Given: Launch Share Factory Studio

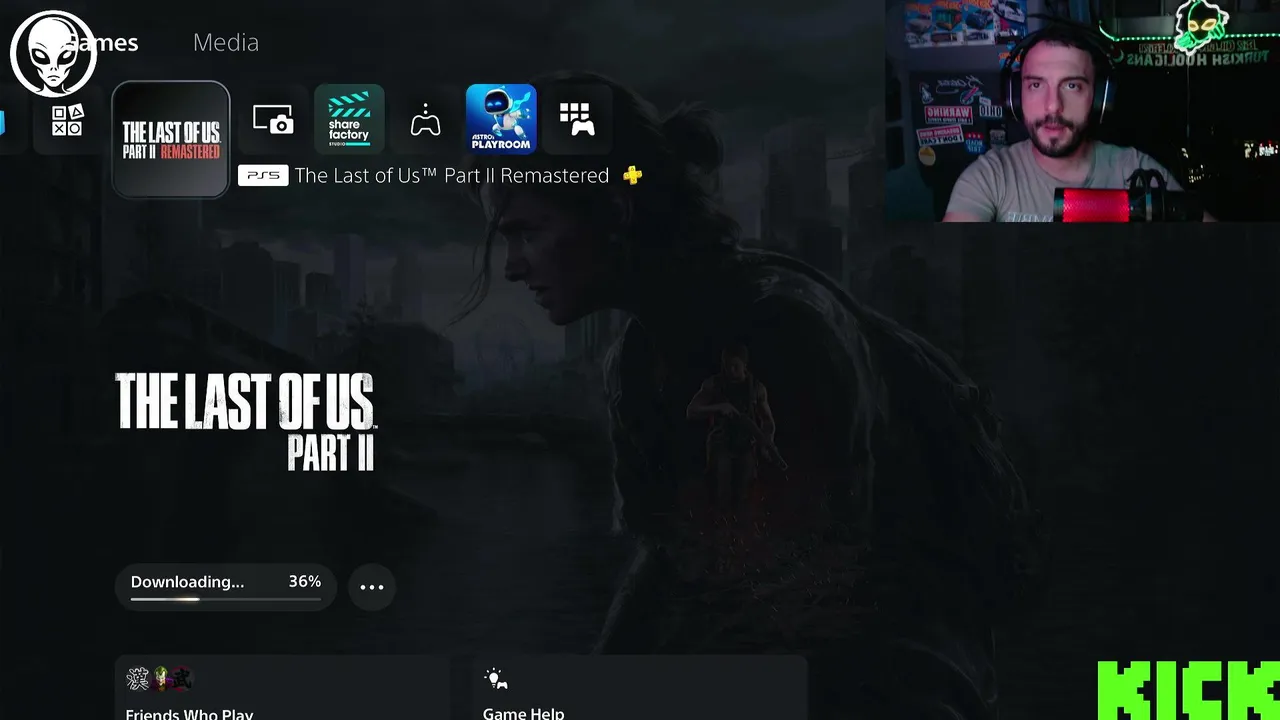Looking at the screenshot, I should (x=349, y=119).
